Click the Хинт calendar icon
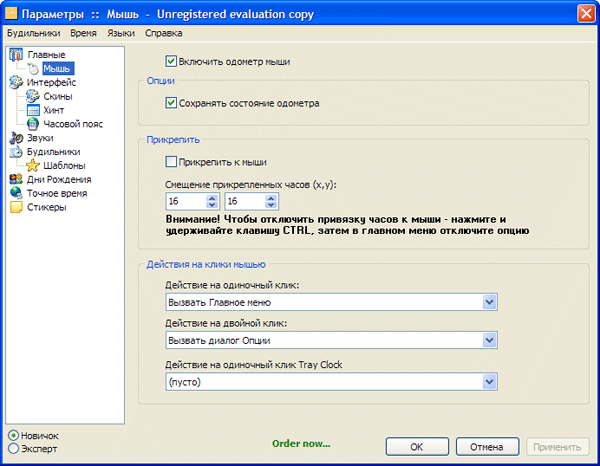This screenshot has height=466, width=600. coord(33,110)
